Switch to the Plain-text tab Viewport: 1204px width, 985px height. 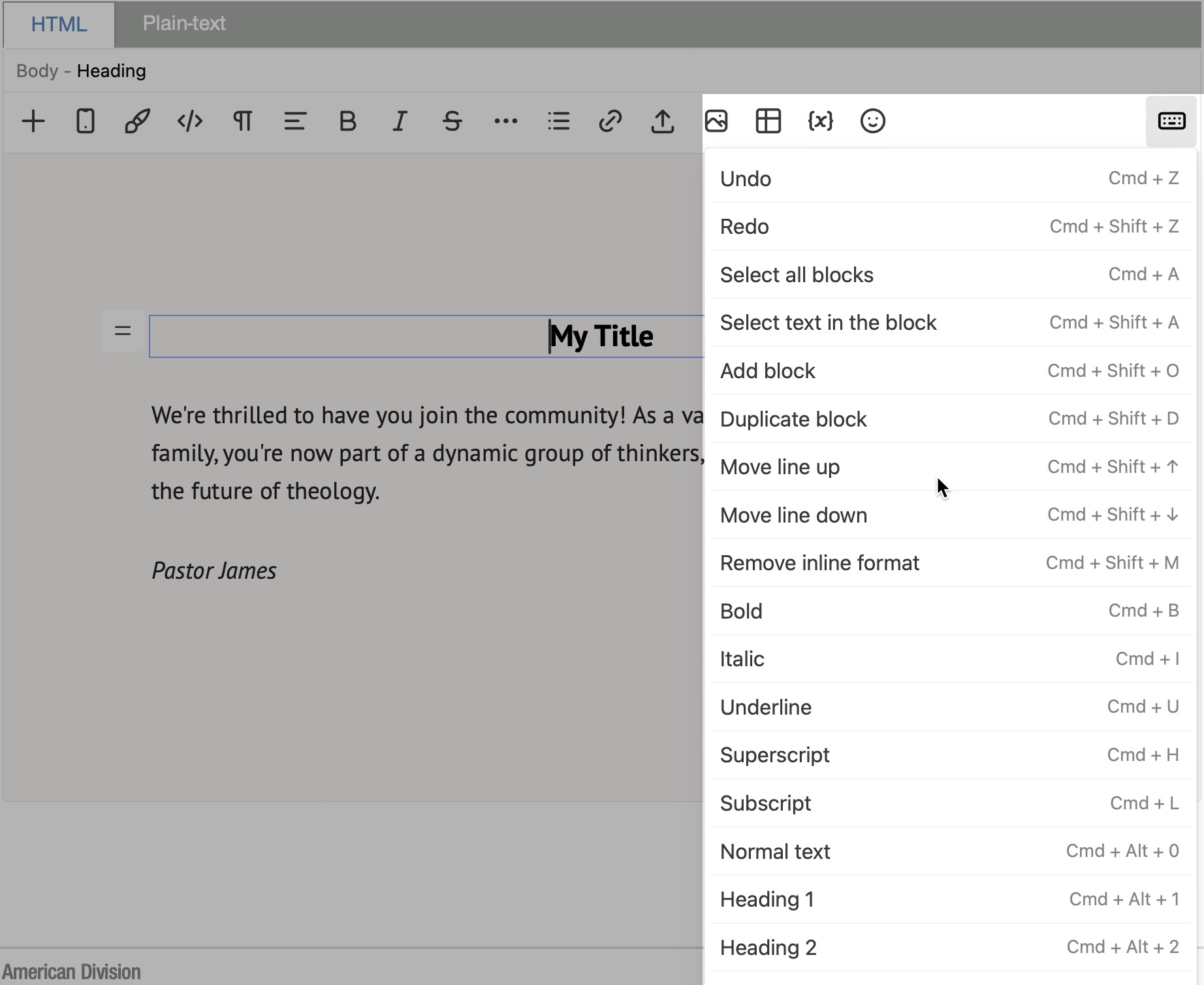pos(184,24)
